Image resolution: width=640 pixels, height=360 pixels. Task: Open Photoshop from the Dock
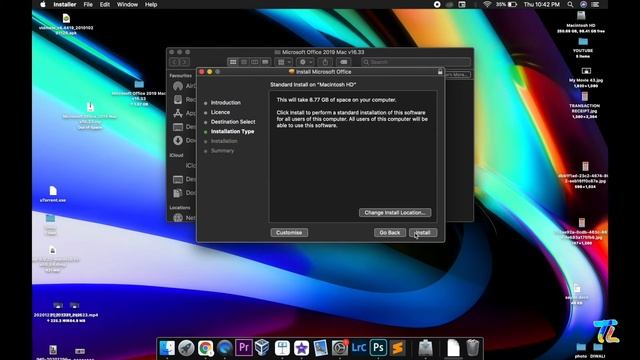[x=378, y=348]
